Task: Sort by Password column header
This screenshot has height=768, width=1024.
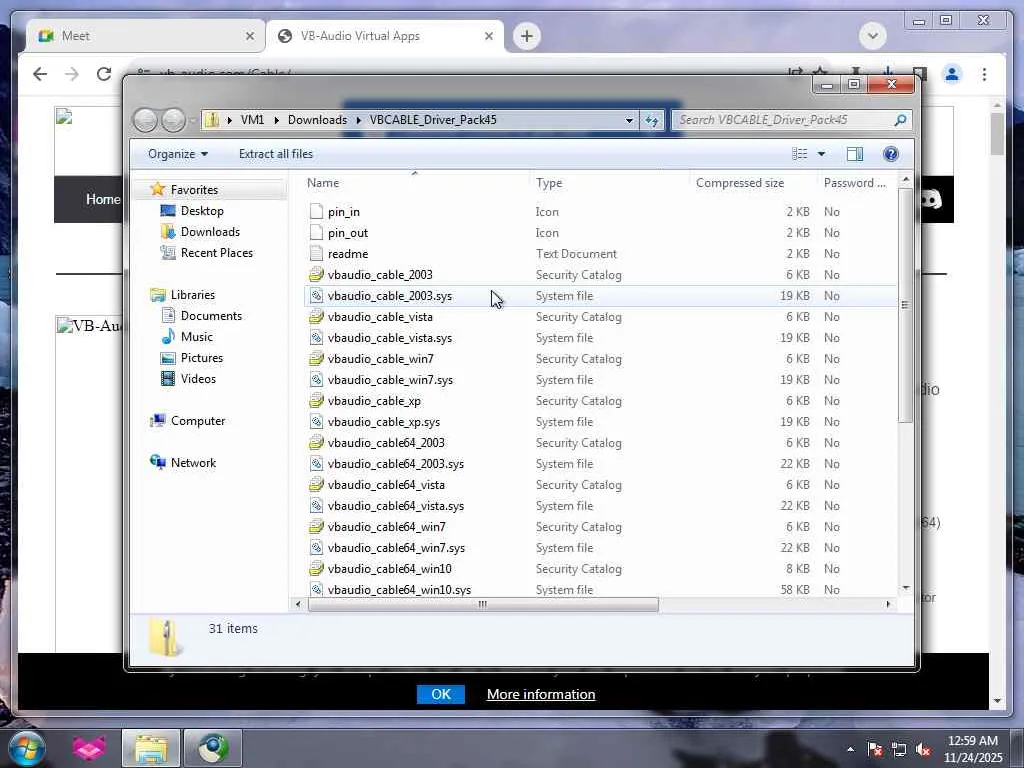Action: [x=854, y=183]
